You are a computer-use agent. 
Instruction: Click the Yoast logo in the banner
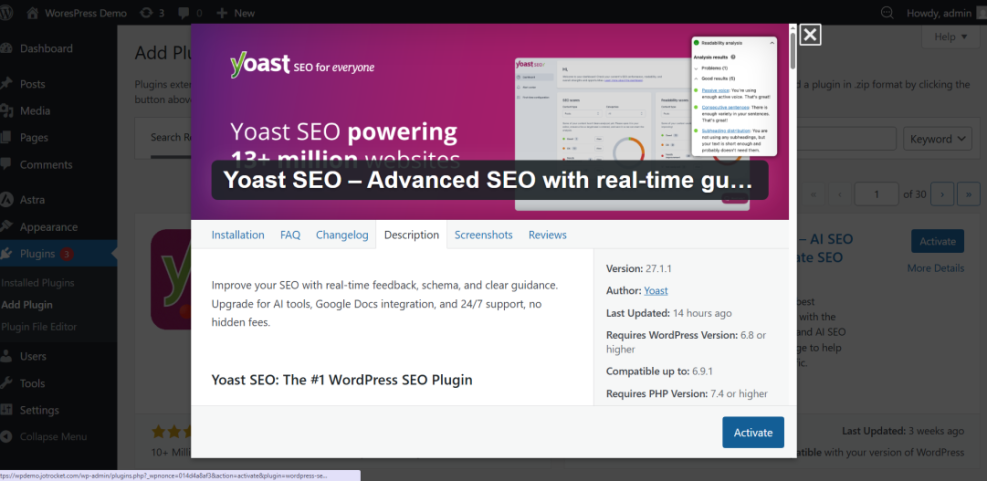click(x=259, y=65)
